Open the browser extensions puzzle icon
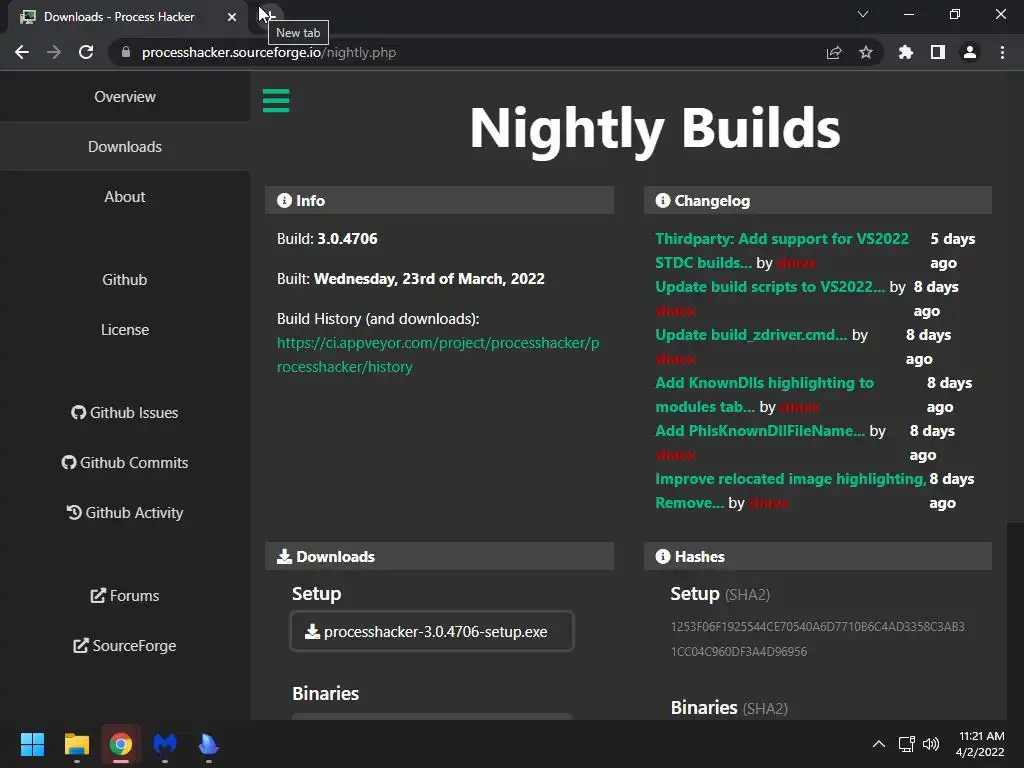This screenshot has width=1024, height=768. coord(905,52)
